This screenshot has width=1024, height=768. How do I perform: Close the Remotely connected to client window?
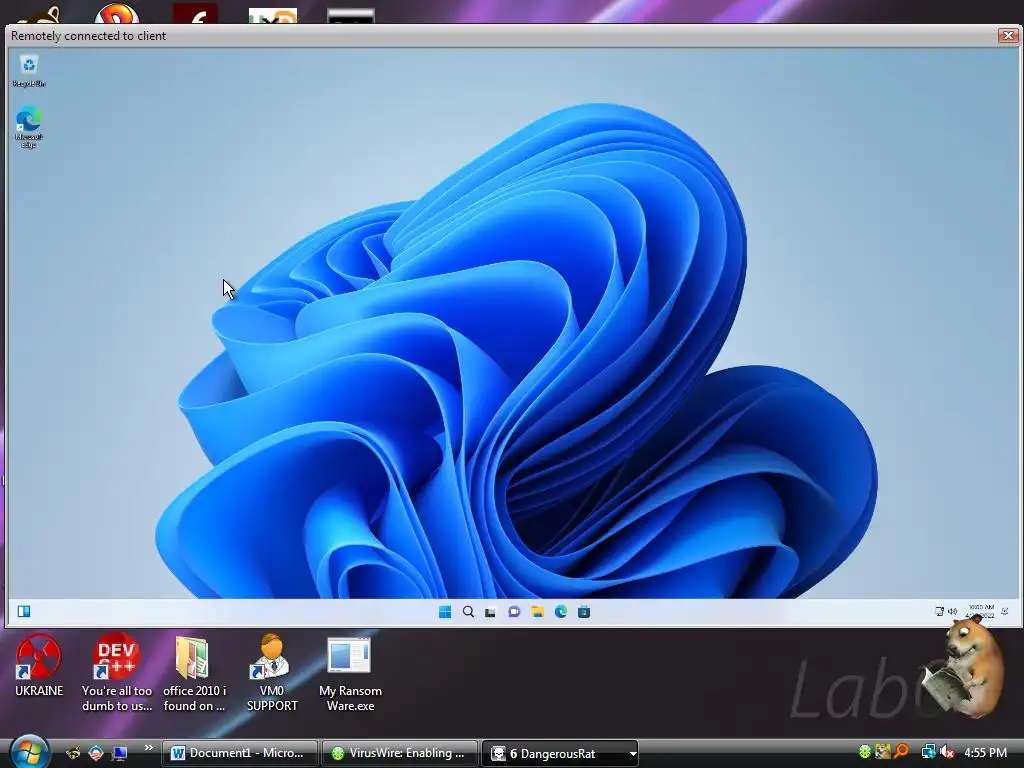click(1008, 35)
